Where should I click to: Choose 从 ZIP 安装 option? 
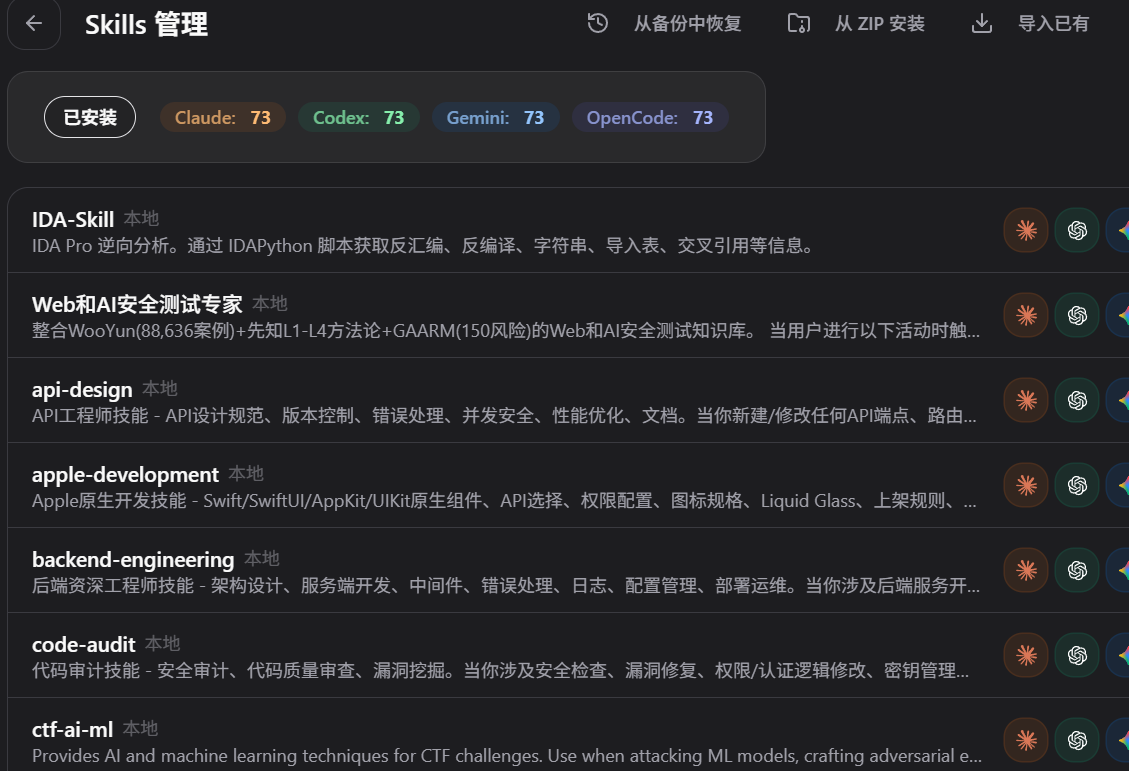[x=879, y=24]
